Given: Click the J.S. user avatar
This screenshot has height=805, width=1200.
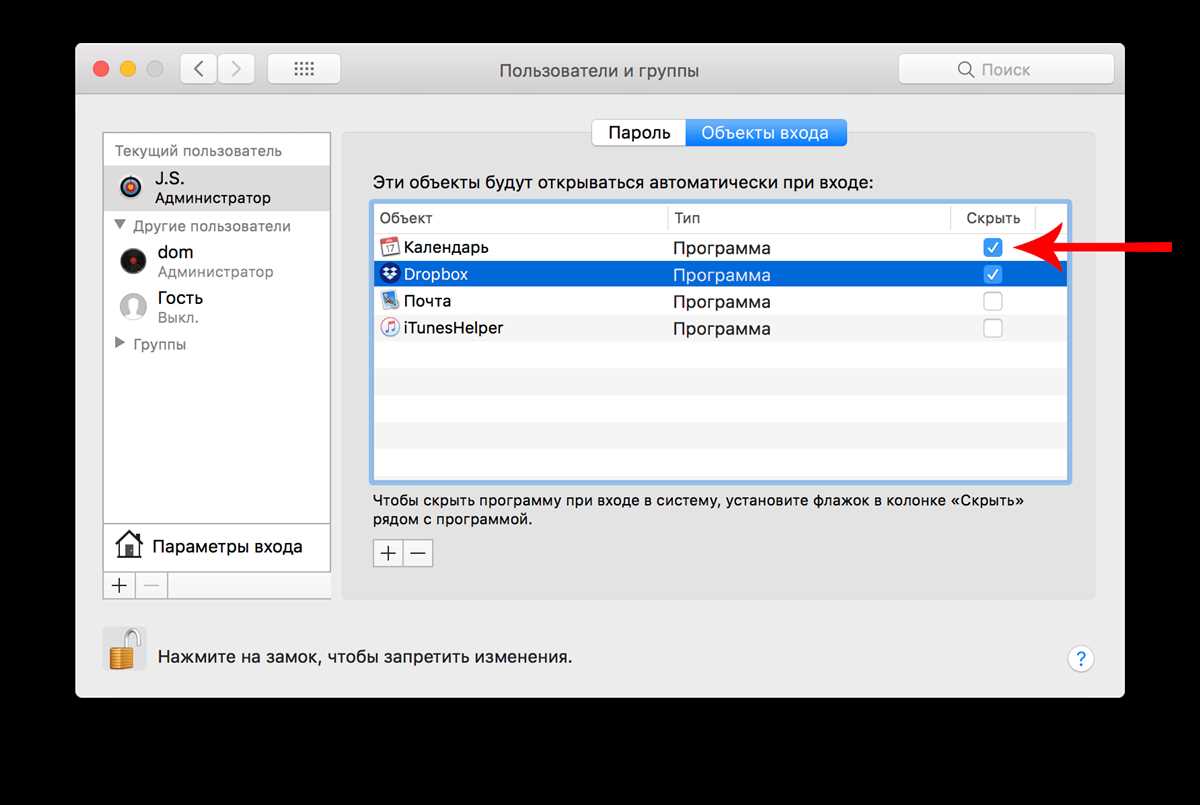Looking at the screenshot, I should tap(131, 187).
